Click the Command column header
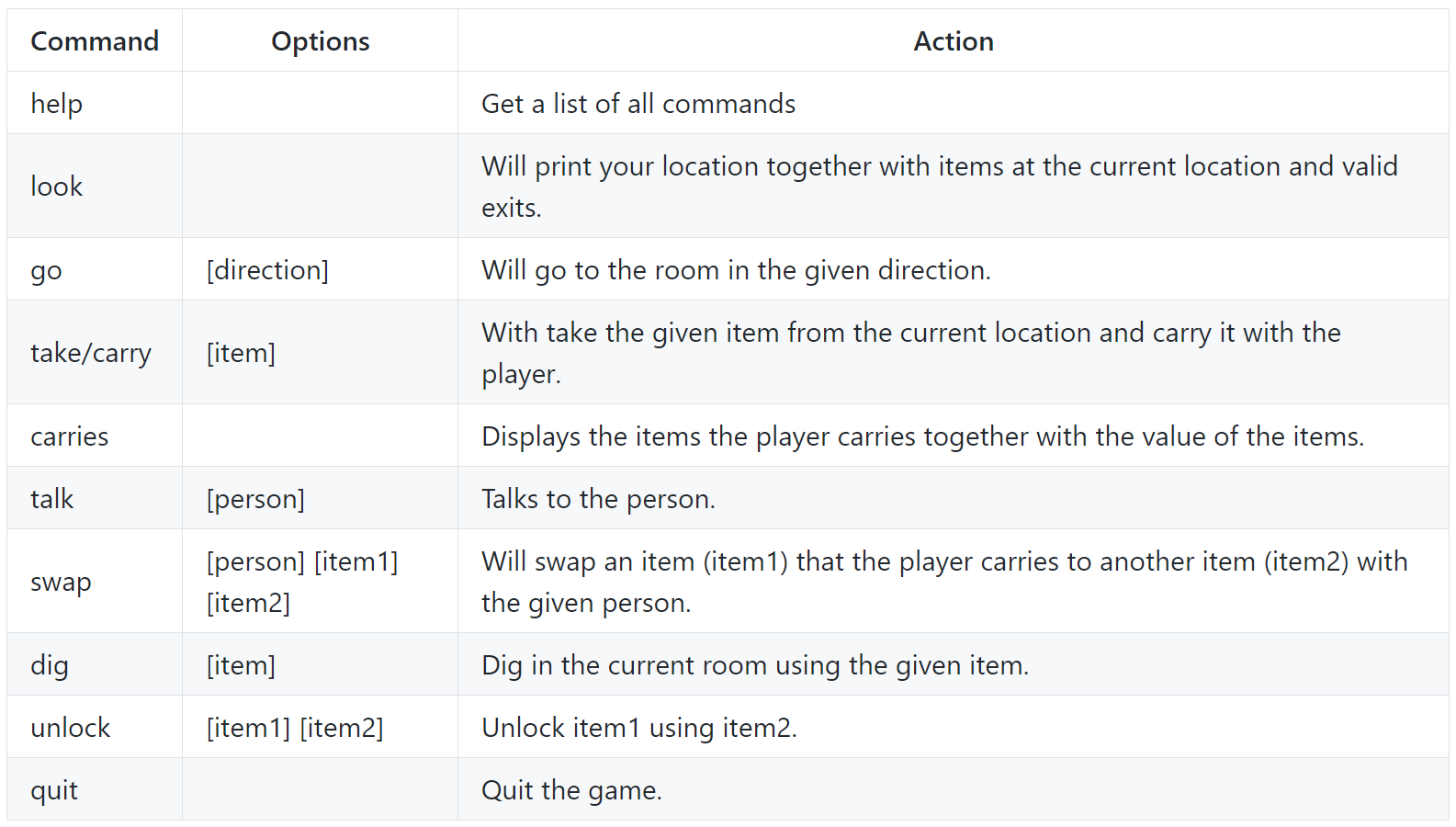 95,41
